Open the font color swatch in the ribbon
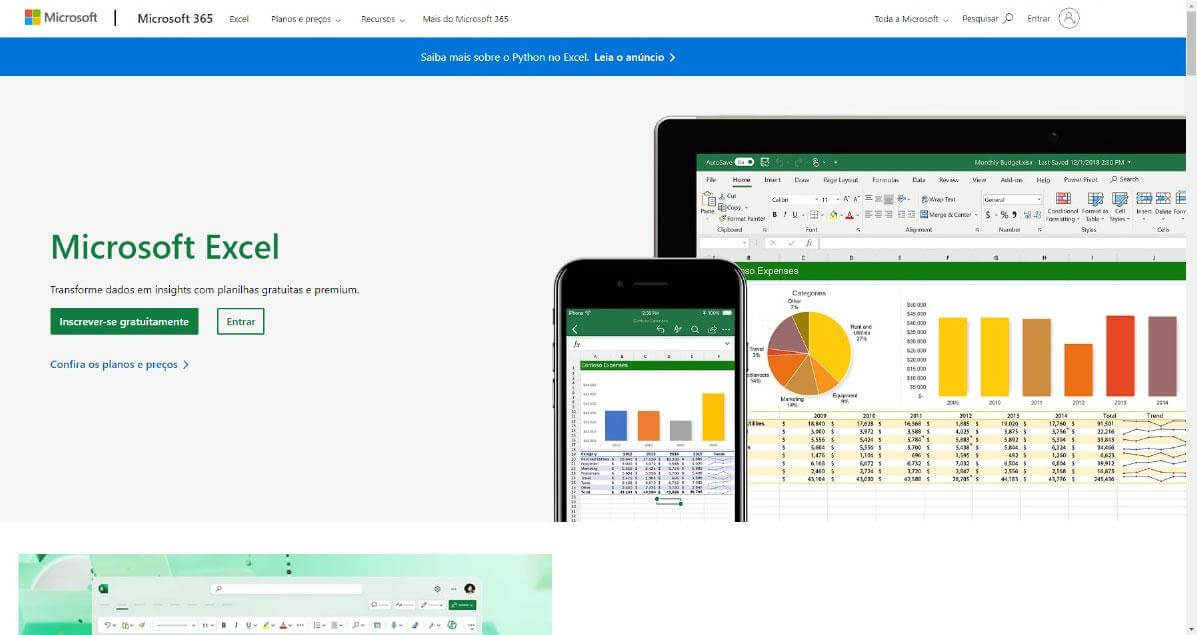Screen dimensions: 1197x635 tap(848, 215)
